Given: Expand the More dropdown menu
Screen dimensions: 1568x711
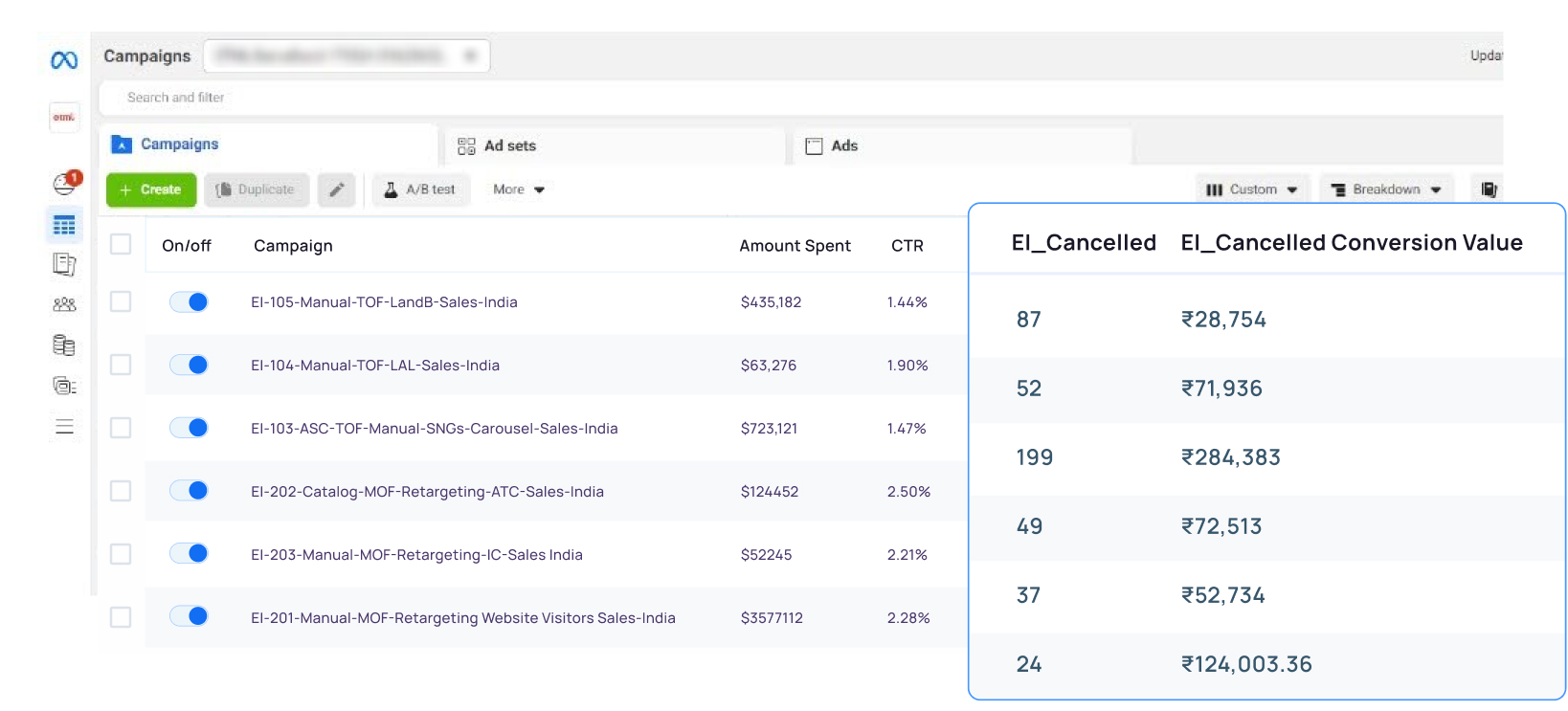Looking at the screenshot, I should click(518, 189).
